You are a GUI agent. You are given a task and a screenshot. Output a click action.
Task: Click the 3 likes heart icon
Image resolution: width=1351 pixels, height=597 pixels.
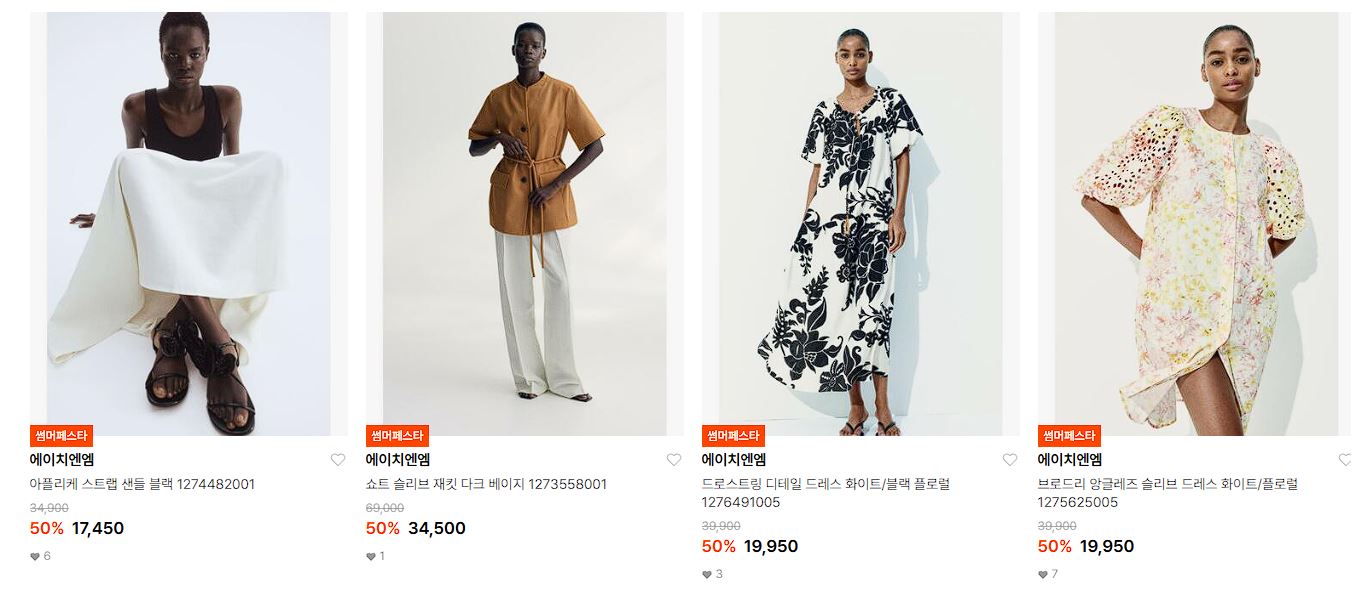(707, 574)
